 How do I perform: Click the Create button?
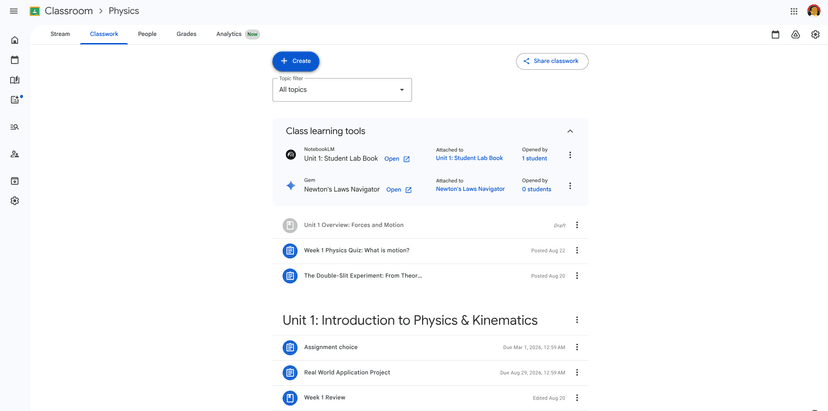click(x=296, y=61)
